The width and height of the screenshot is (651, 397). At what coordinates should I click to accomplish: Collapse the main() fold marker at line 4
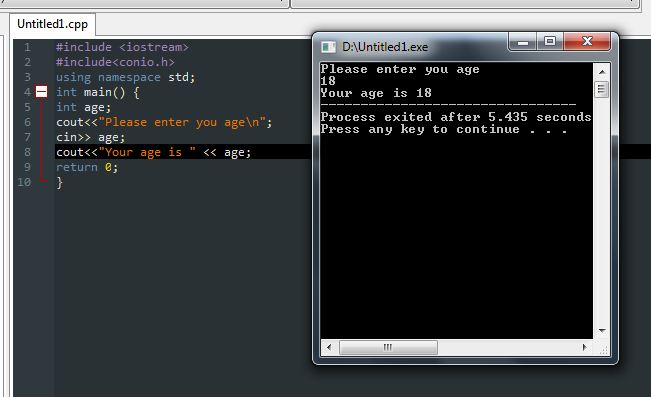point(42,92)
